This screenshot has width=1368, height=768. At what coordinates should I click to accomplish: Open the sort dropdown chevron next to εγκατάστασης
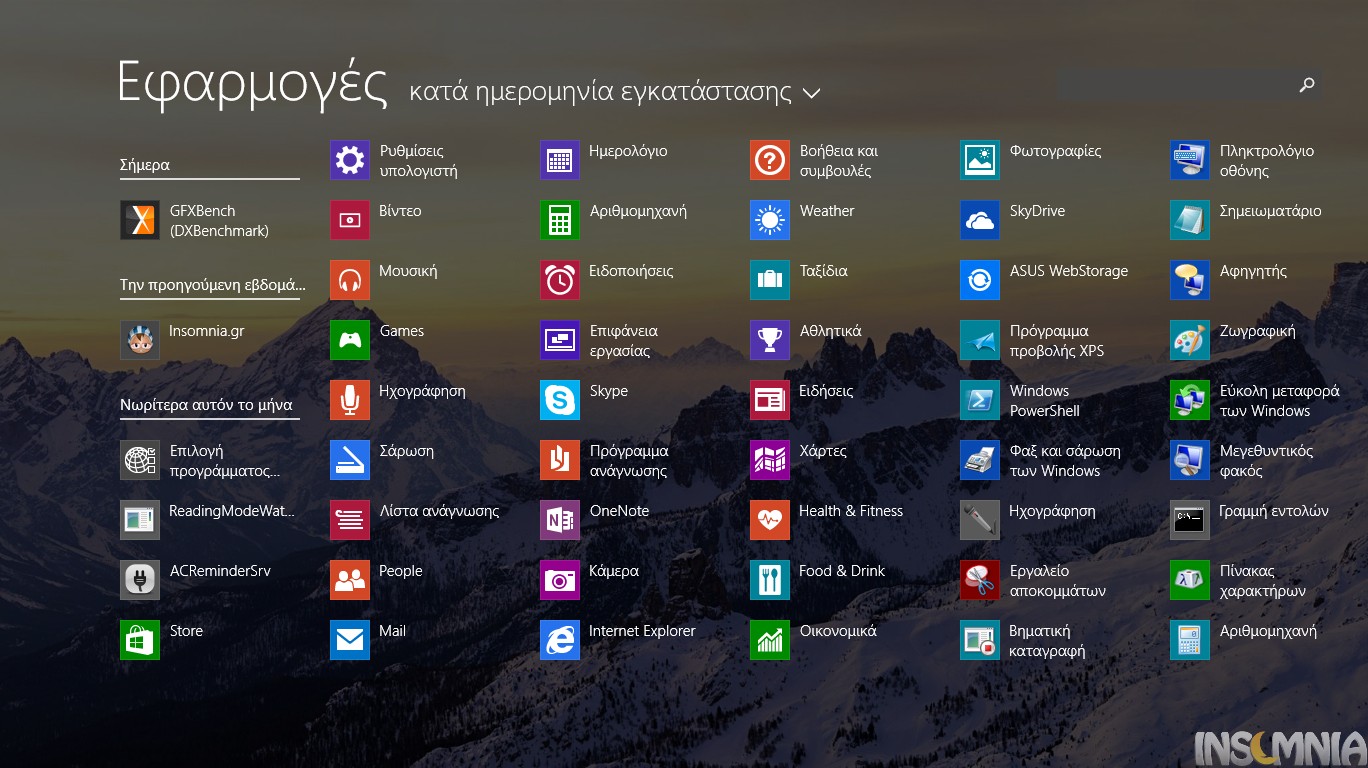[811, 94]
